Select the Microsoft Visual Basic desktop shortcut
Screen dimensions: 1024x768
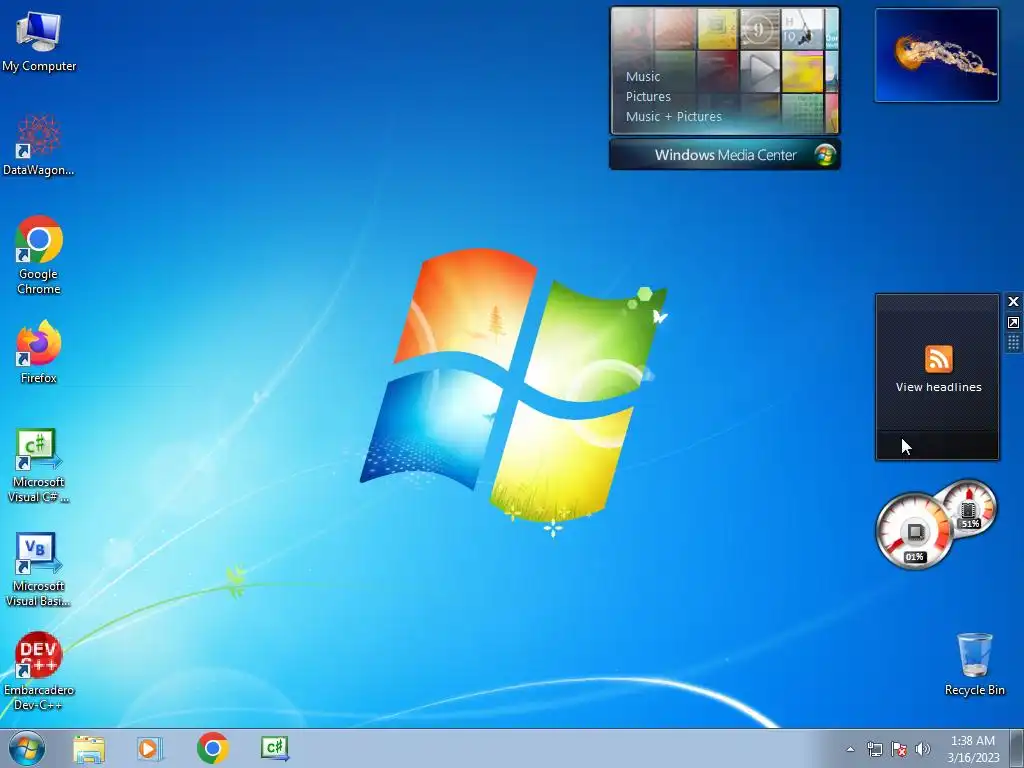pyautogui.click(x=39, y=569)
